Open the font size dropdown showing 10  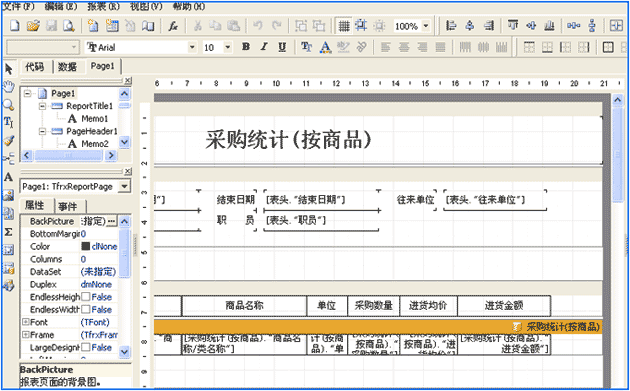228,47
